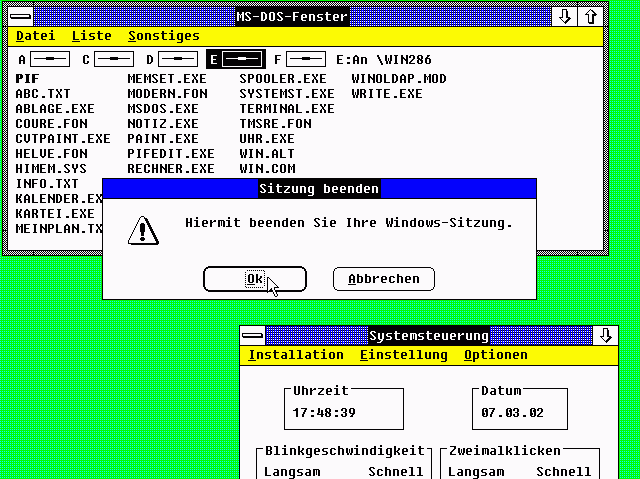Image resolution: width=640 pixels, height=479 pixels.
Task: Open Installation menu in Systemsteuerung
Action: point(296,355)
